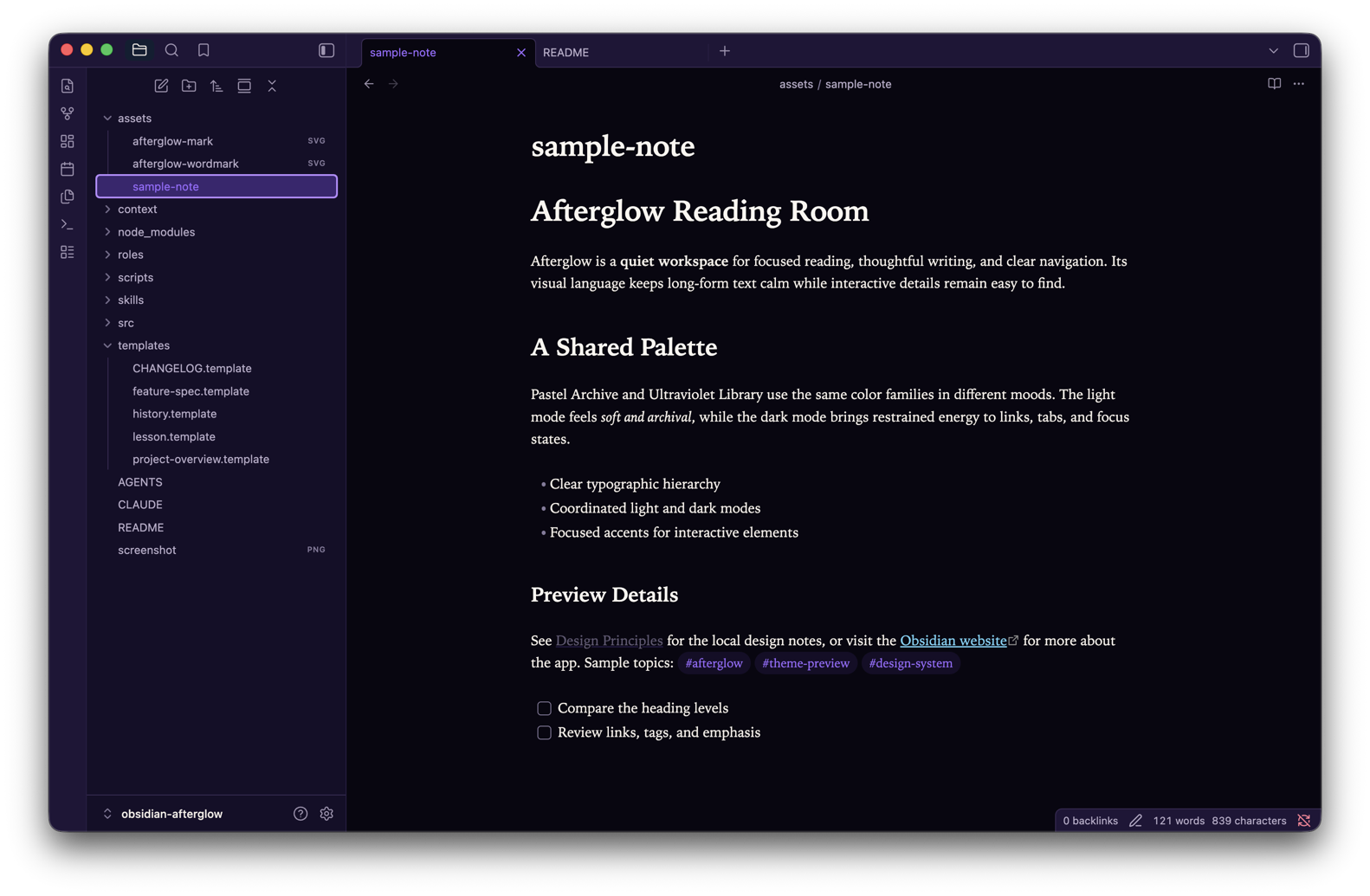Image resolution: width=1370 pixels, height=896 pixels.
Task: Close the sample-note tab
Action: 521,53
